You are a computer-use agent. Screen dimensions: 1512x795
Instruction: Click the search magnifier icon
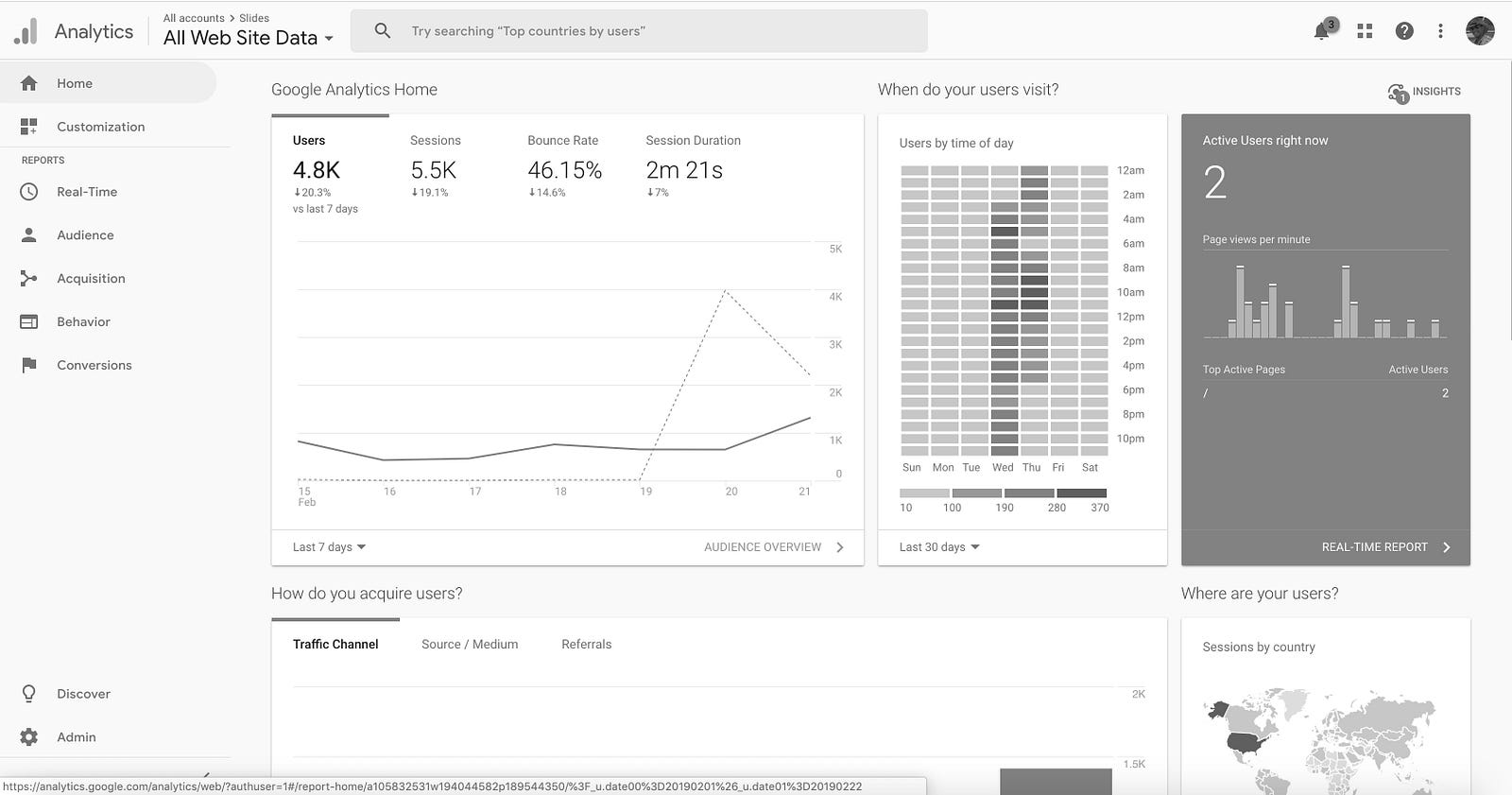point(383,31)
